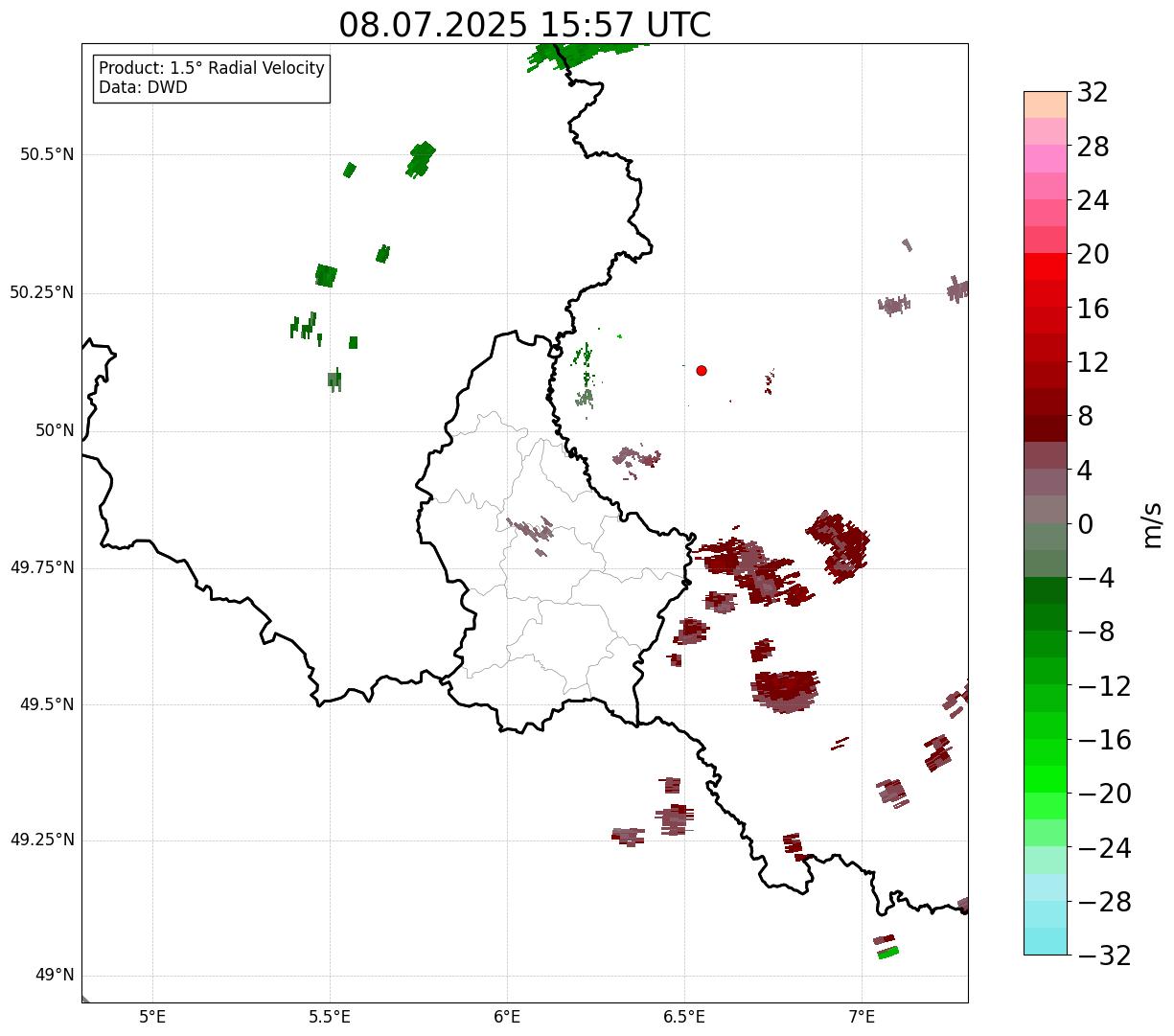The image size is (1174, 1036).
Task: Click the 7°E longitude label
Action: [x=863, y=1016]
